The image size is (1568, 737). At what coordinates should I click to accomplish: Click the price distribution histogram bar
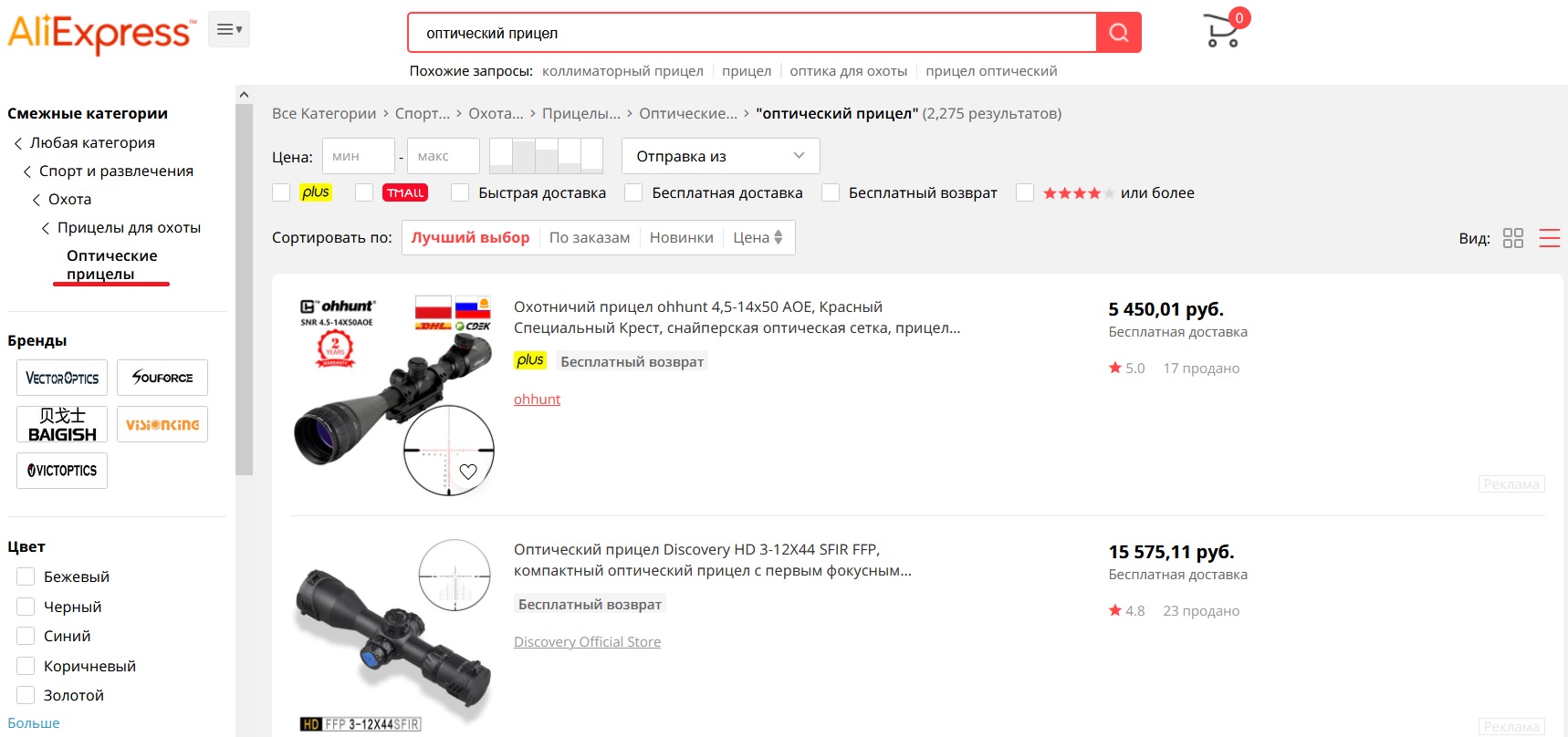tap(546, 156)
